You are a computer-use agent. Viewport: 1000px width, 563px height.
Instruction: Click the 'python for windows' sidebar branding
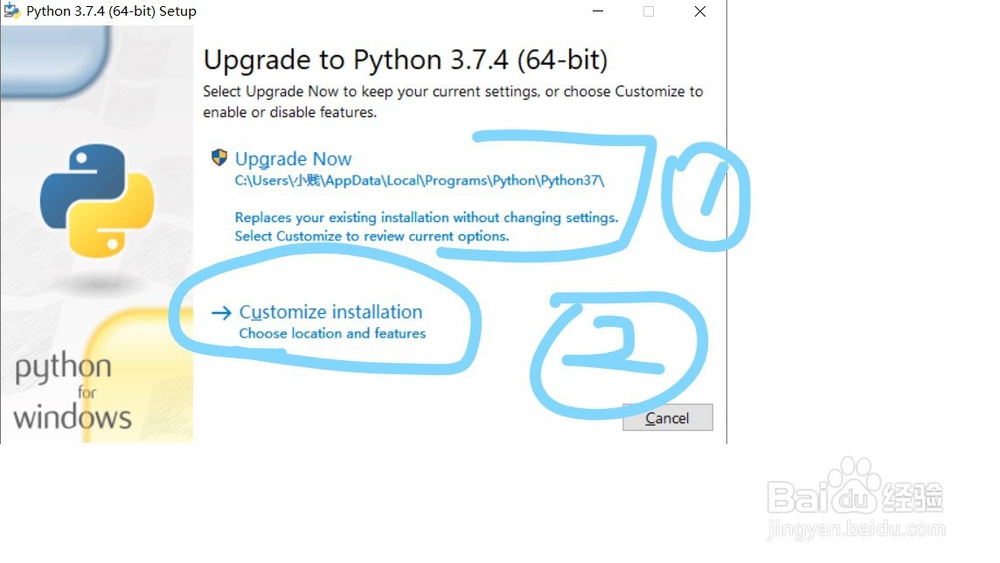point(71,391)
